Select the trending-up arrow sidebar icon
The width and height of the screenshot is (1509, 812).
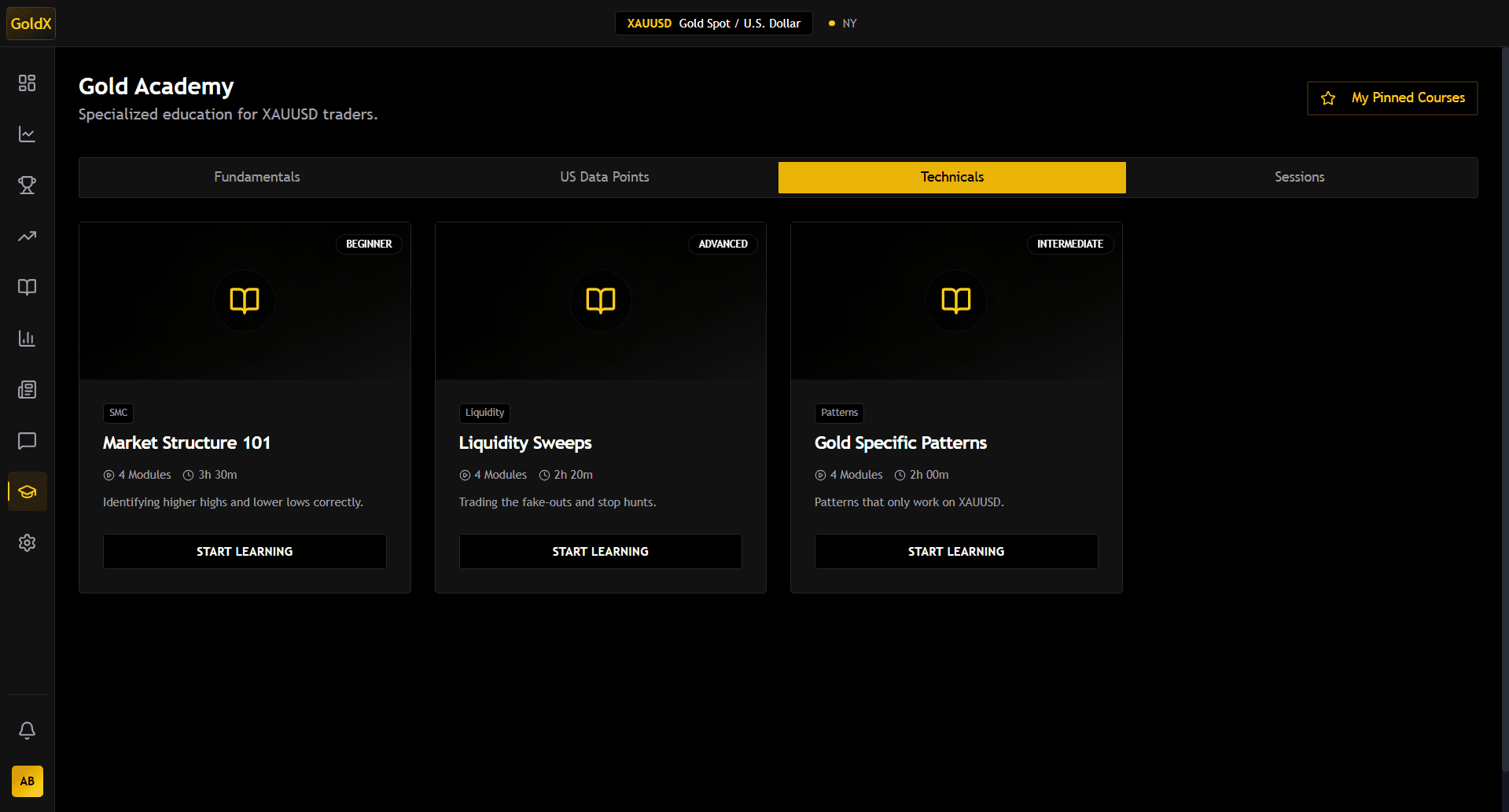(27, 237)
